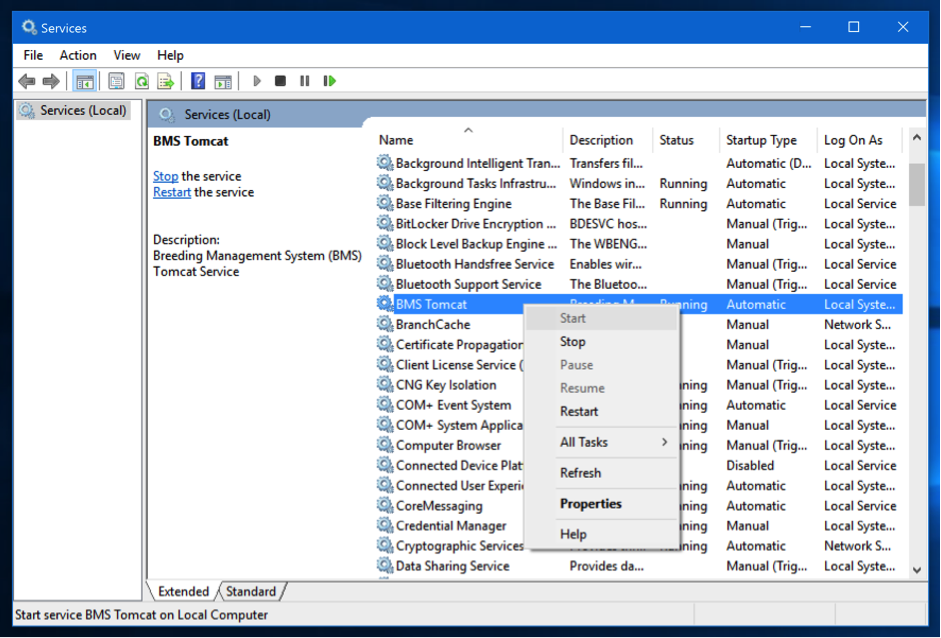
Task: Select Connected User Experiences service
Action: (x=459, y=486)
